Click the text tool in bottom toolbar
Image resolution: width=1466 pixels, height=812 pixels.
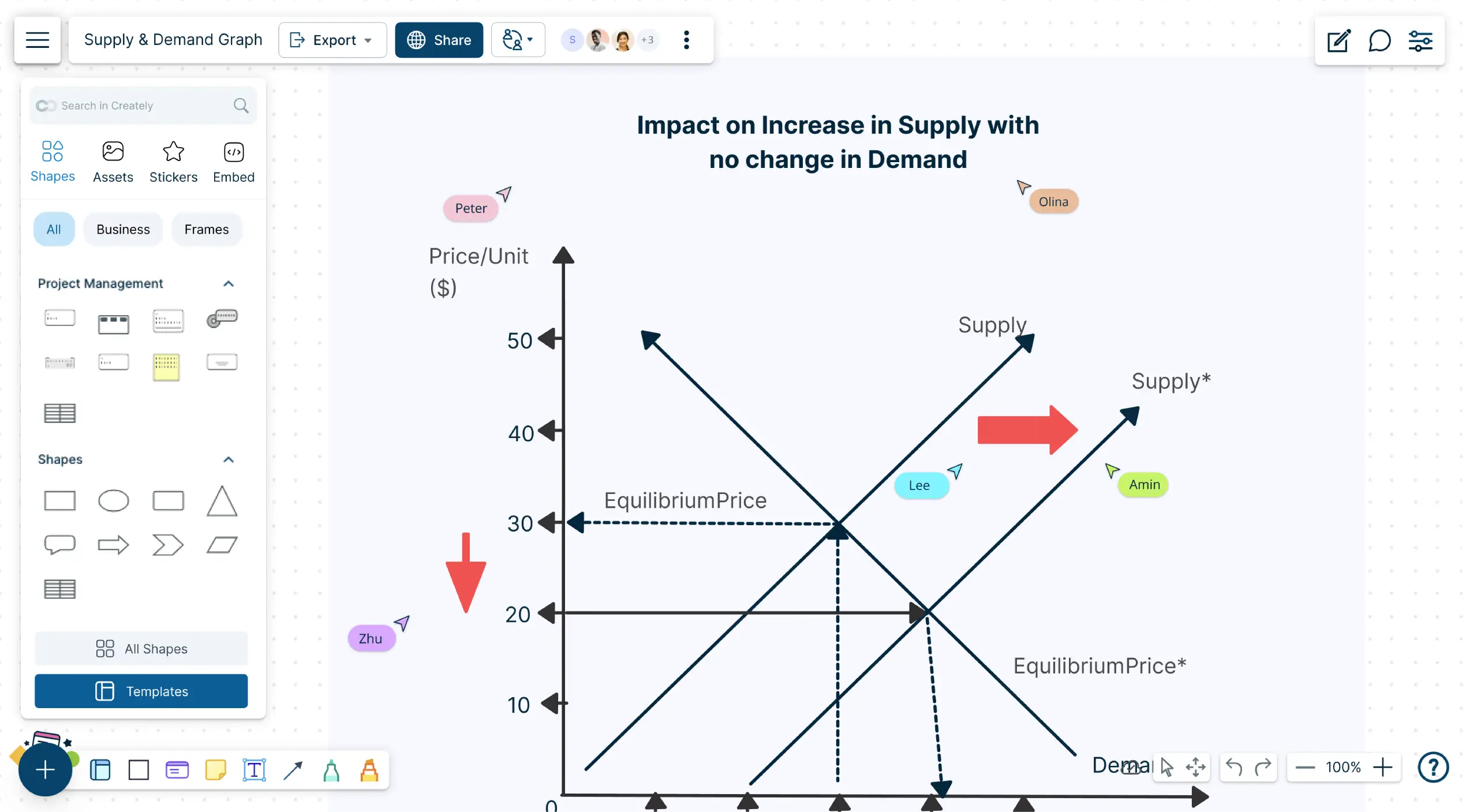pyautogui.click(x=253, y=770)
